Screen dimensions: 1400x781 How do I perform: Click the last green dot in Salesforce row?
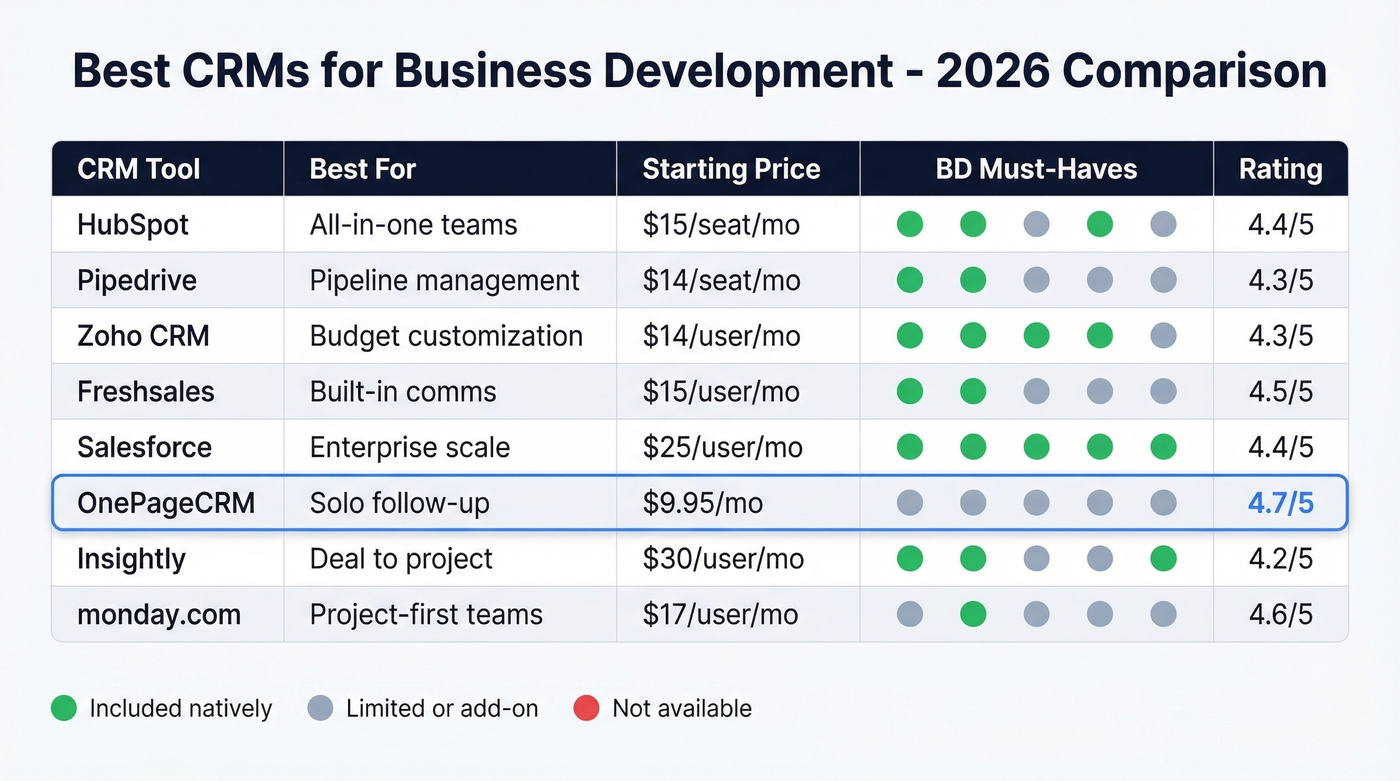coord(1163,447)
